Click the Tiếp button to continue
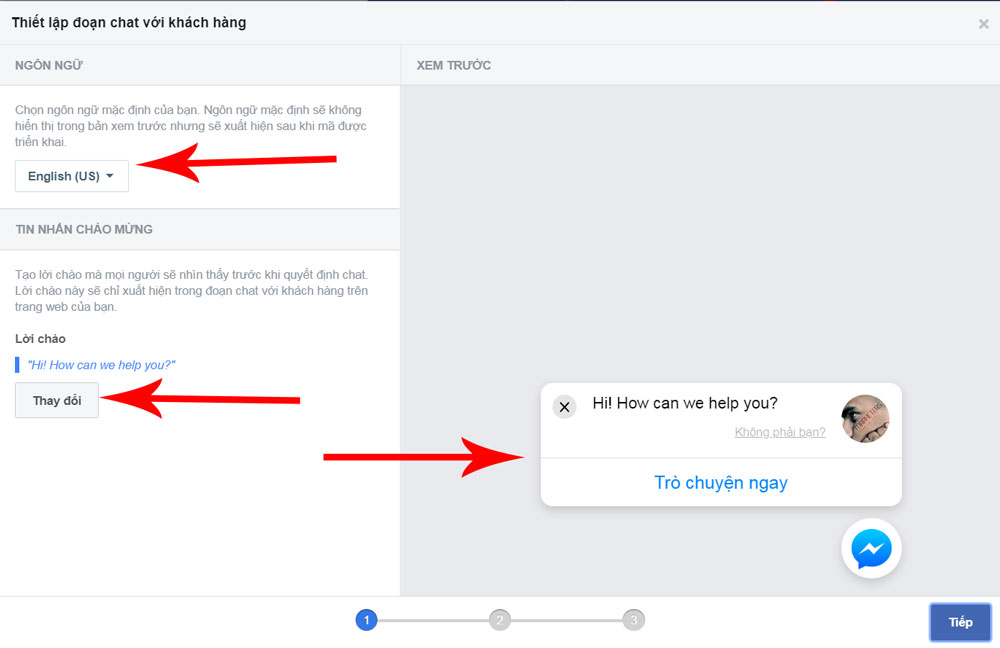Screen dimensions: 1000x648 click(960, 622)
